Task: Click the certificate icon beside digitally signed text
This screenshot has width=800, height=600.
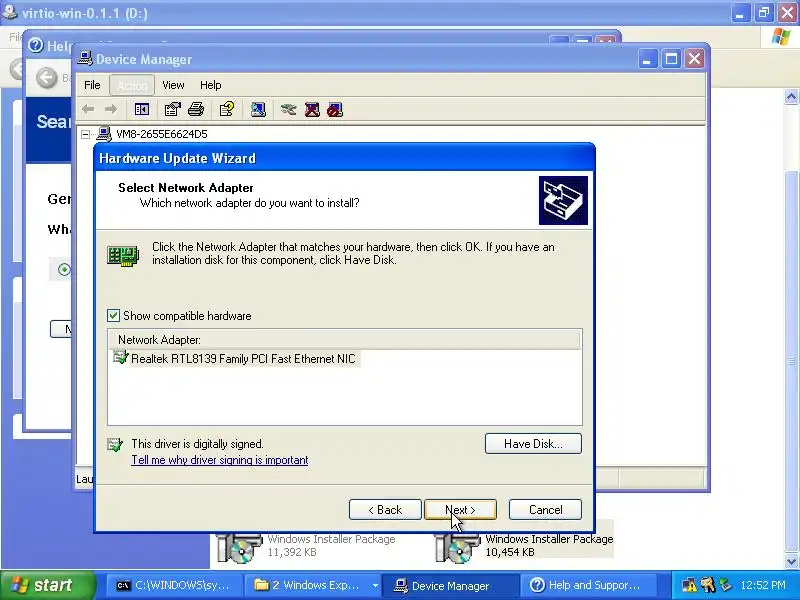Action: [x=115, y=445]
